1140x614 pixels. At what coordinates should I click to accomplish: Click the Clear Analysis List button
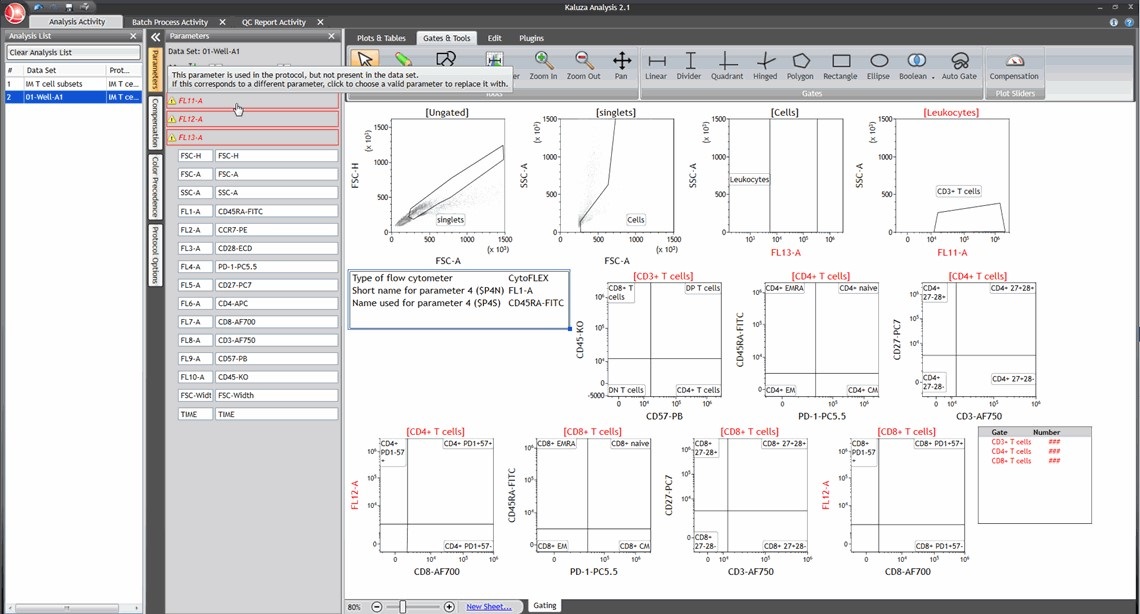73,52
